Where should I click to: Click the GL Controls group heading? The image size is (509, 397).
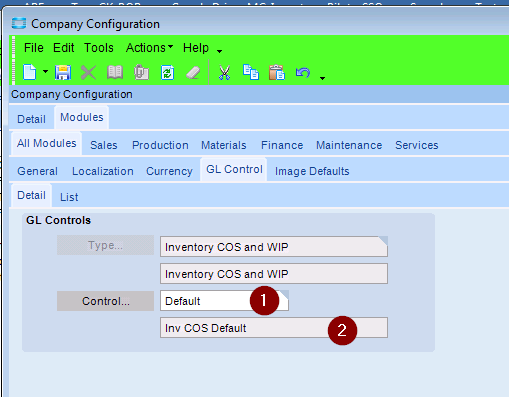tap(58, 220)
